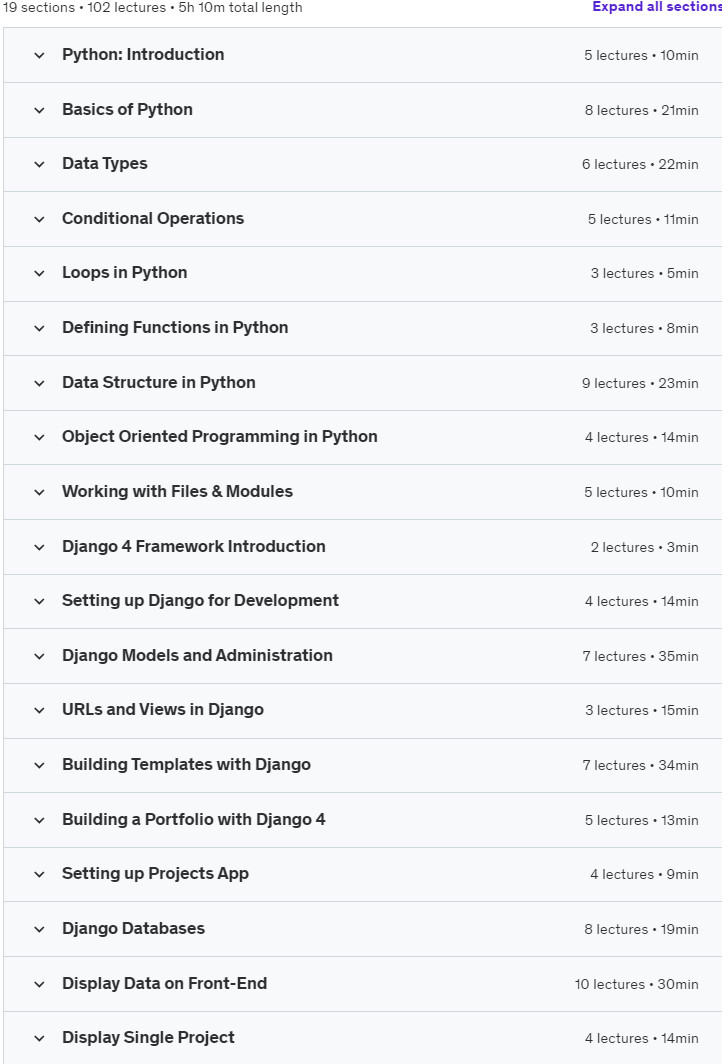Screen dimensions: 722x1064
Task: Select Display Data on Front-End title
Action: pos(164,983)
